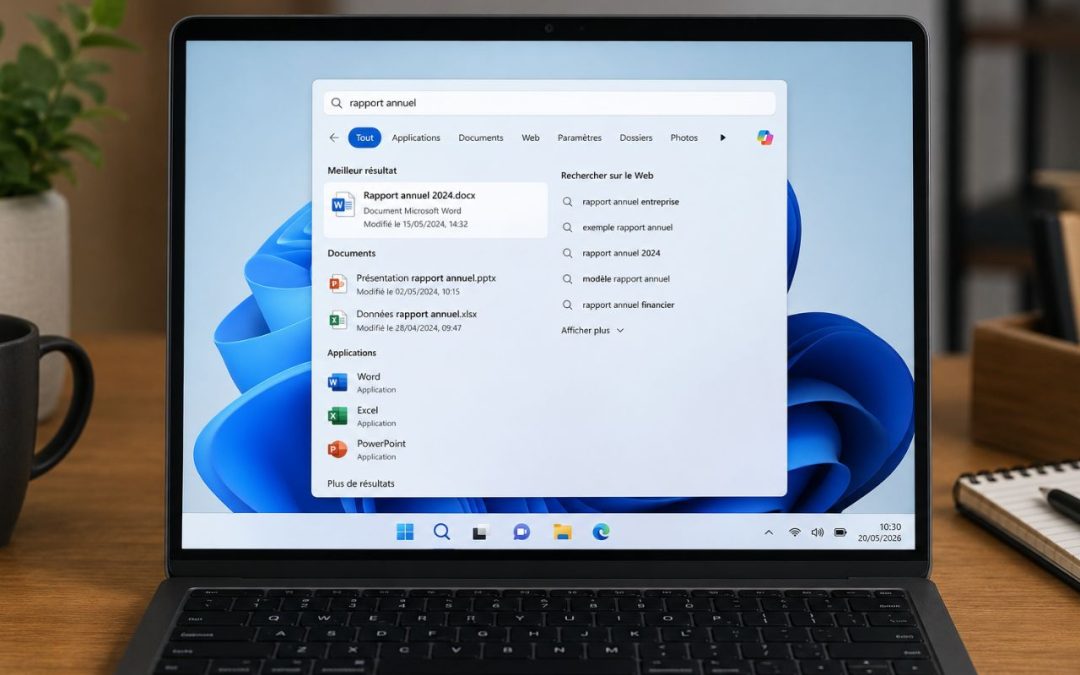Screen dimensions: 1080x675
Task: Switch to the 'Web' filter tab
Action: pyautogui.click(x=530, y=138)
